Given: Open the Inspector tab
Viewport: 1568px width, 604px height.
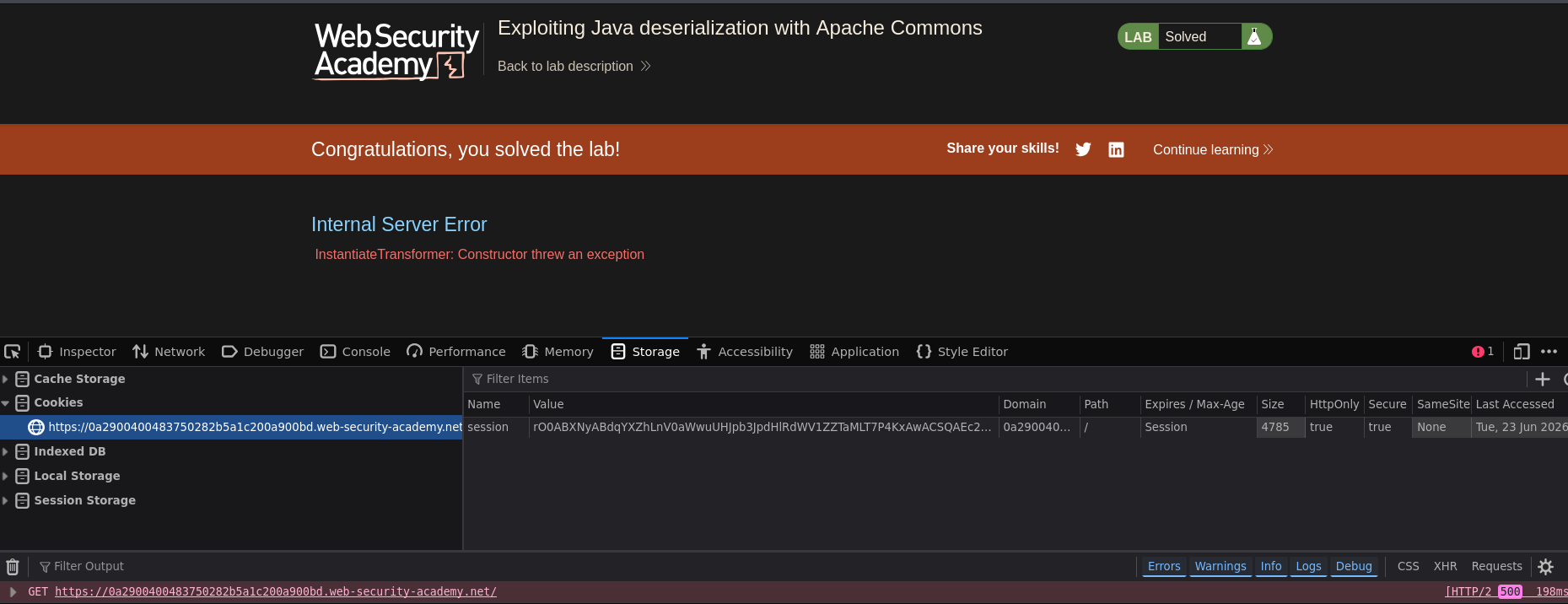Looking at the screenshot, I should click(78, 352).
